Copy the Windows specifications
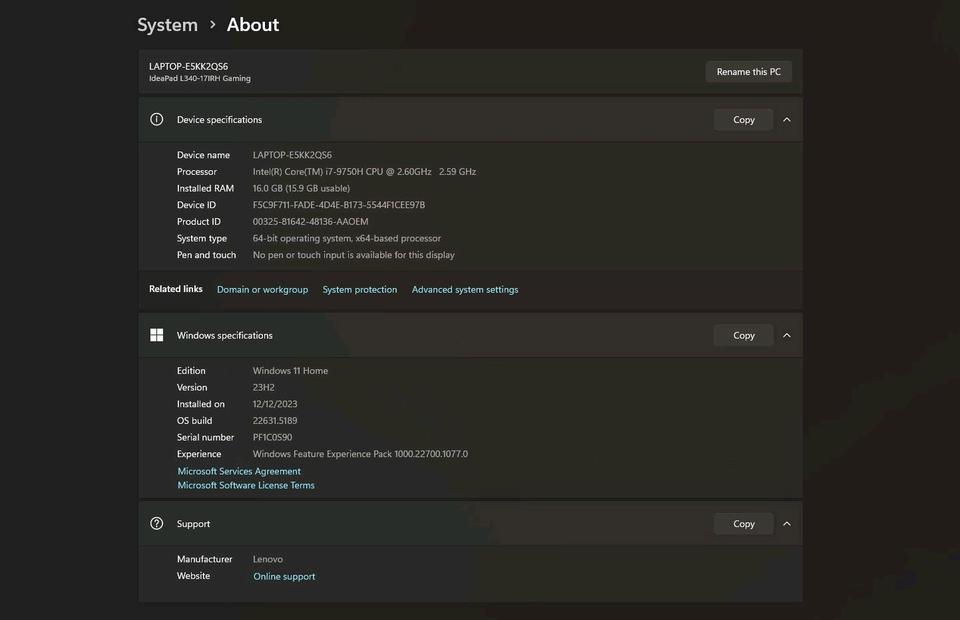This screenshot has height=620, width=960. point(743,335)
